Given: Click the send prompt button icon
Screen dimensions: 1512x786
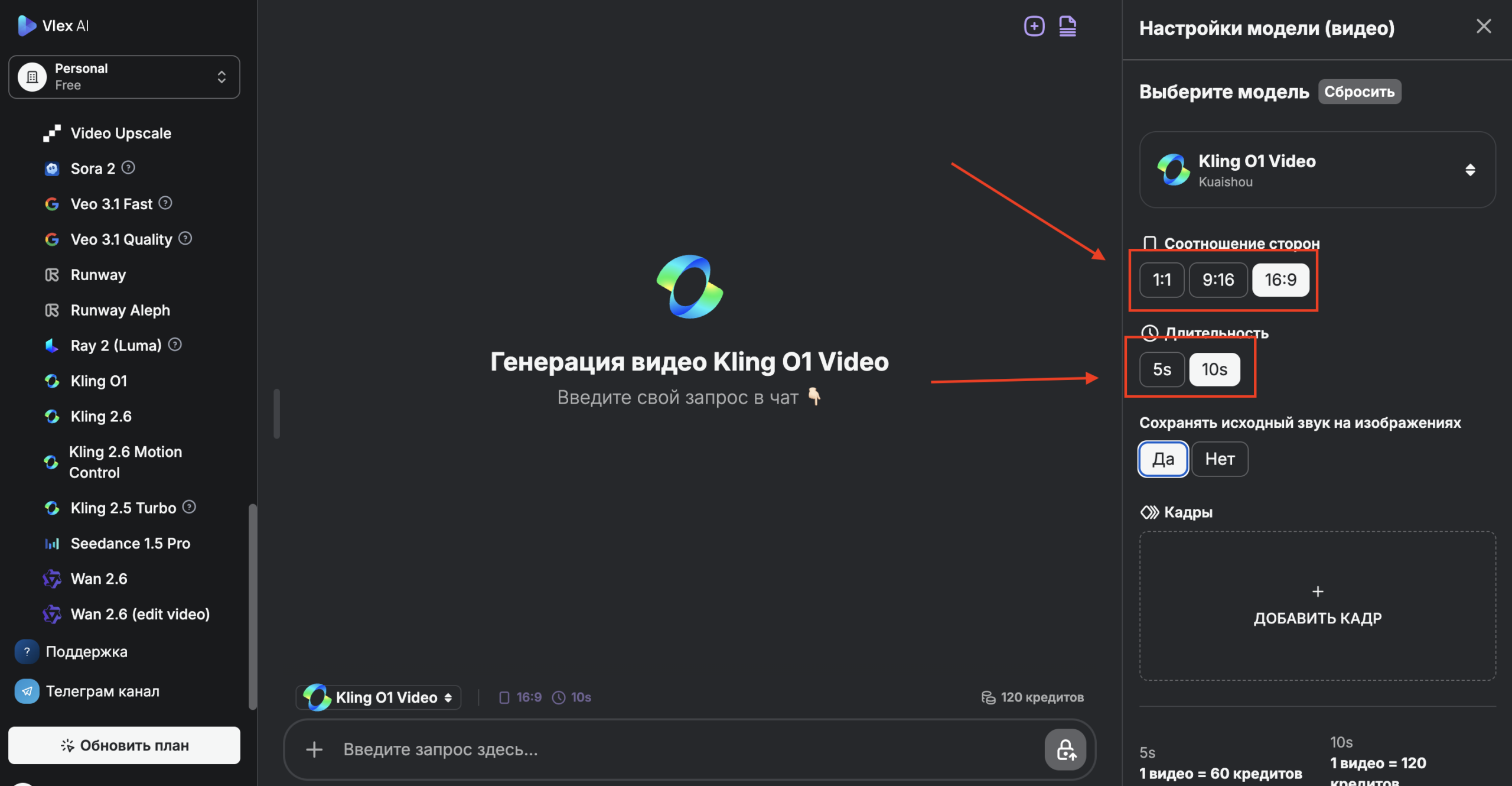Looking at the screenshot, I should [x=1065, y=749].
